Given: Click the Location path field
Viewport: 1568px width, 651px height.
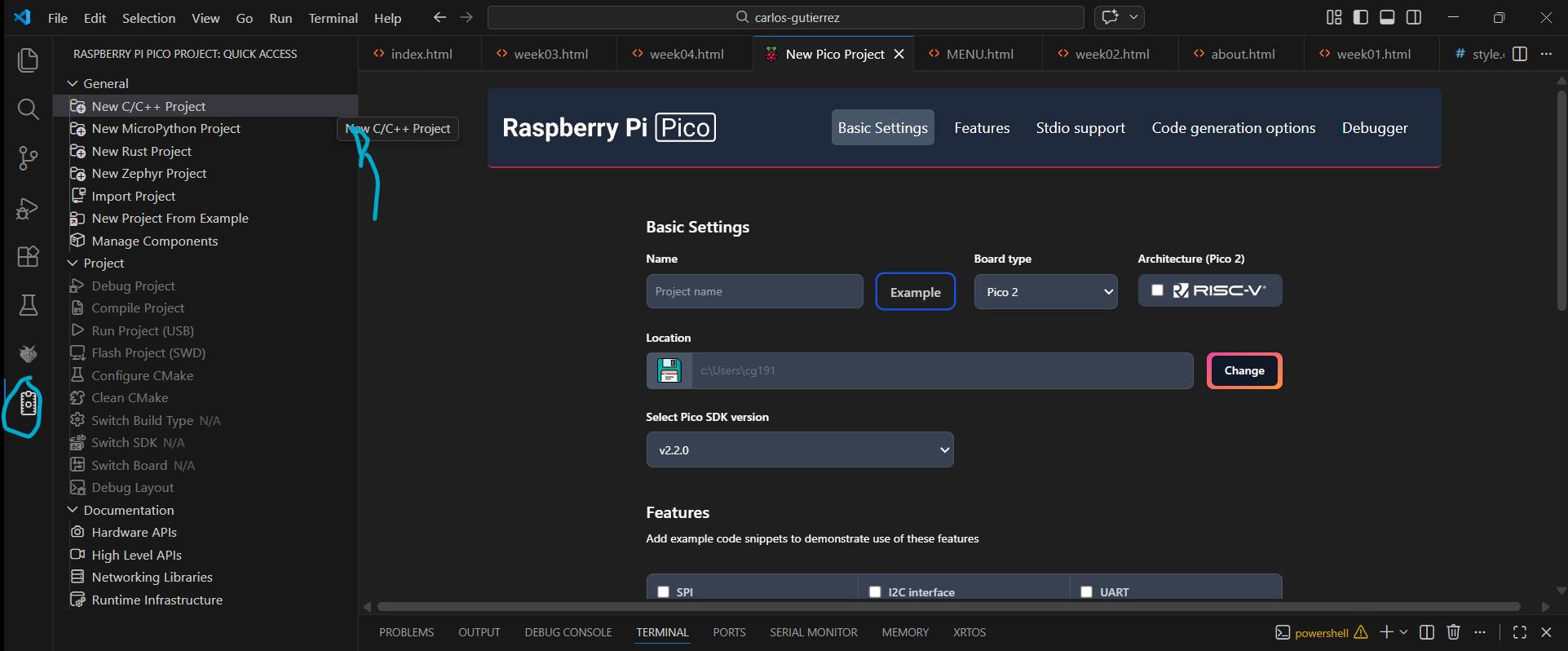Looking at the screenshot, I should pyautogui.click(x=943, y=370).
